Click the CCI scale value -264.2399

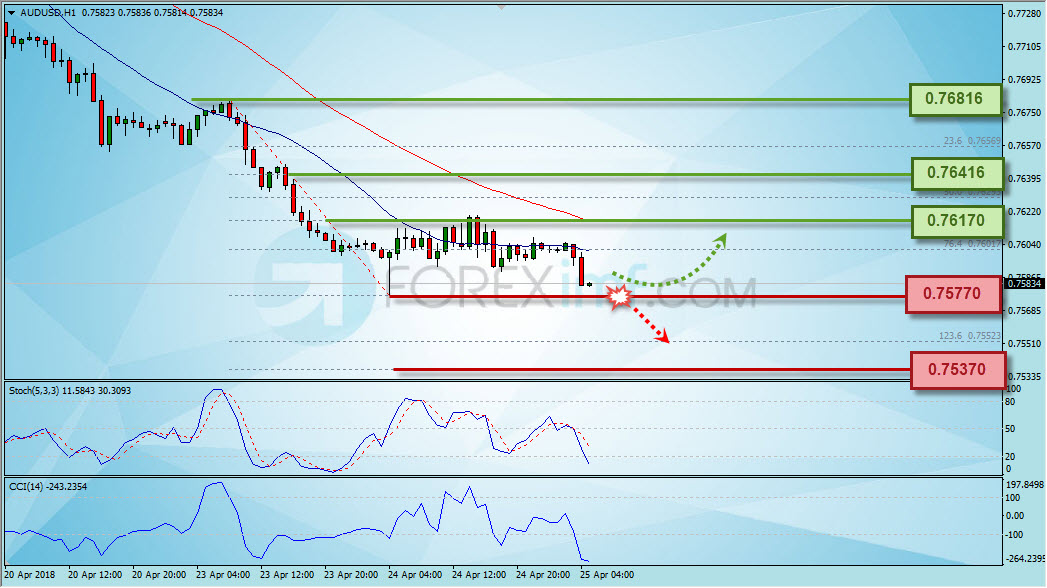click(1024, 559)
